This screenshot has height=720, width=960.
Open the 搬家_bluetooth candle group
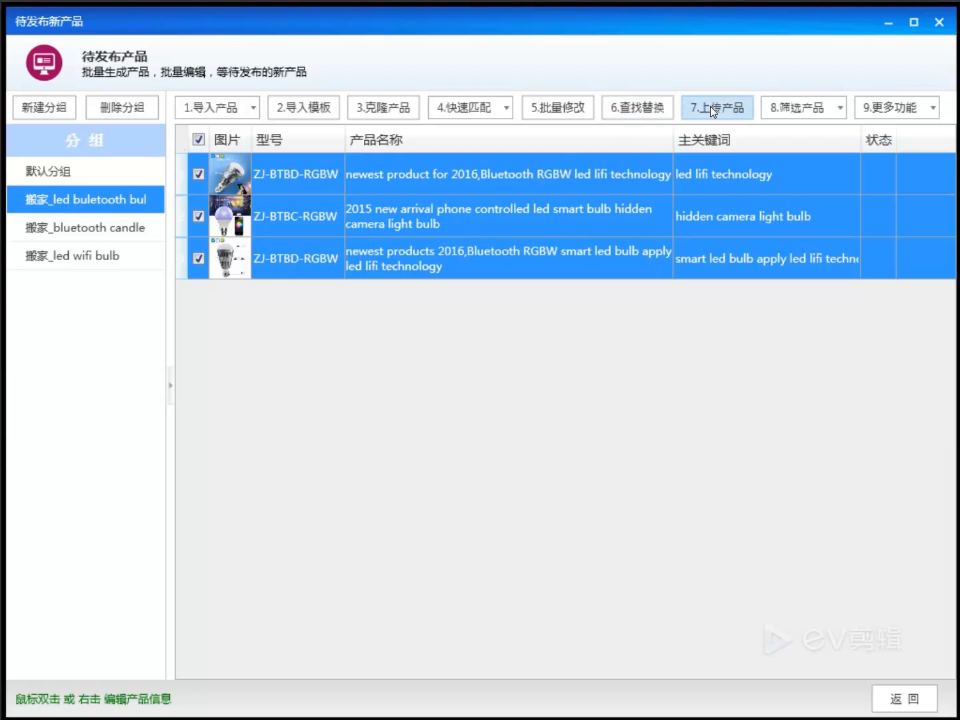pos(86,228)
